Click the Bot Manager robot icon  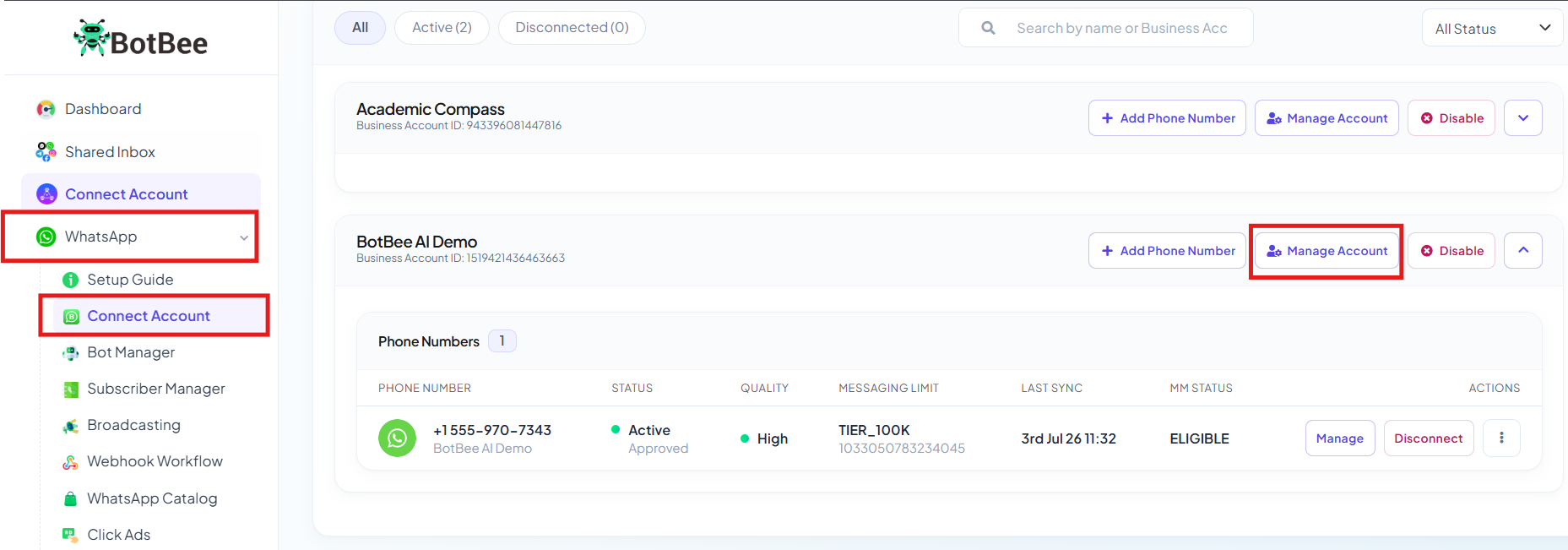(71, 353)
